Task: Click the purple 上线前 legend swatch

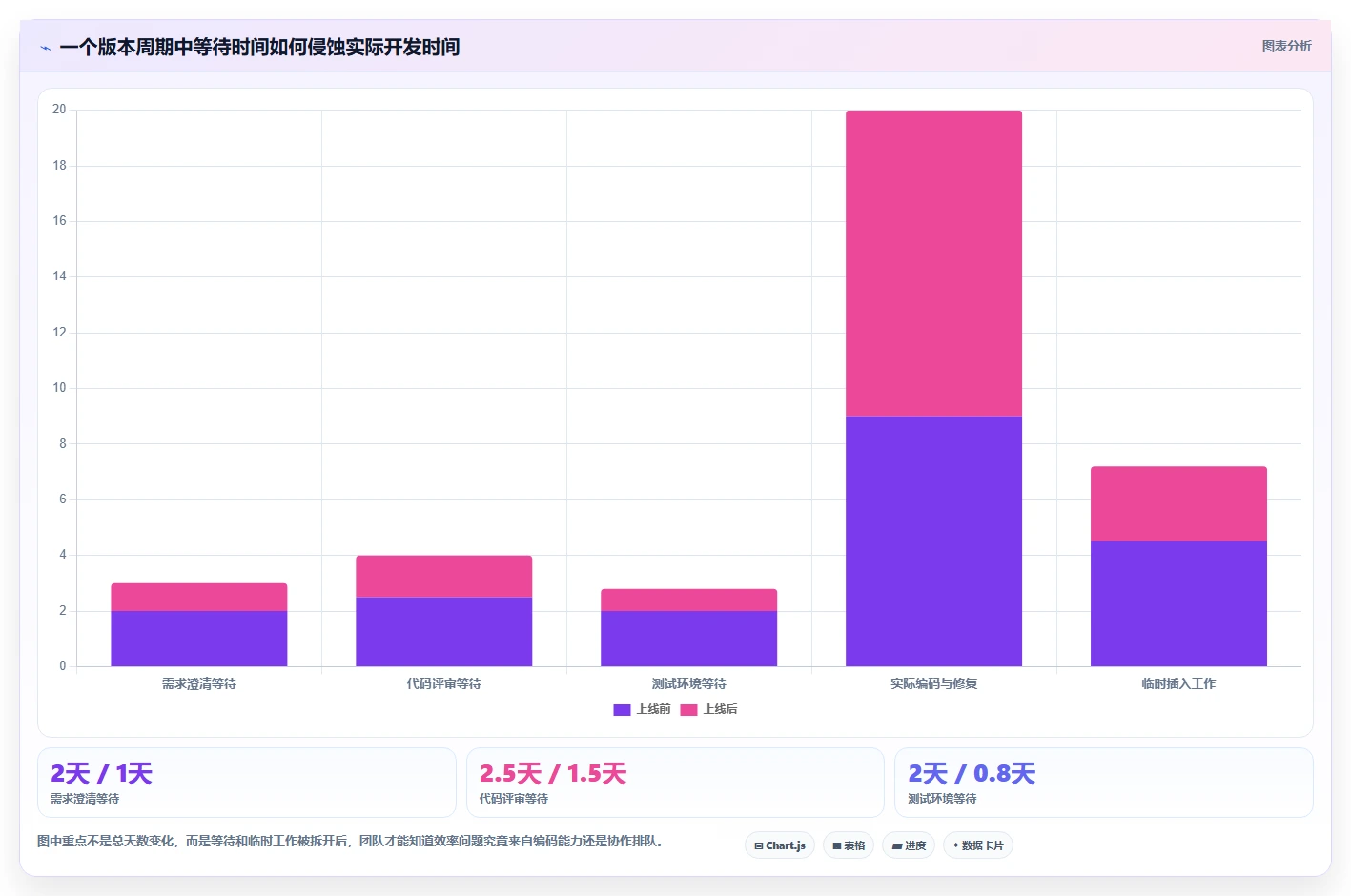Action: tap(622, 710)
